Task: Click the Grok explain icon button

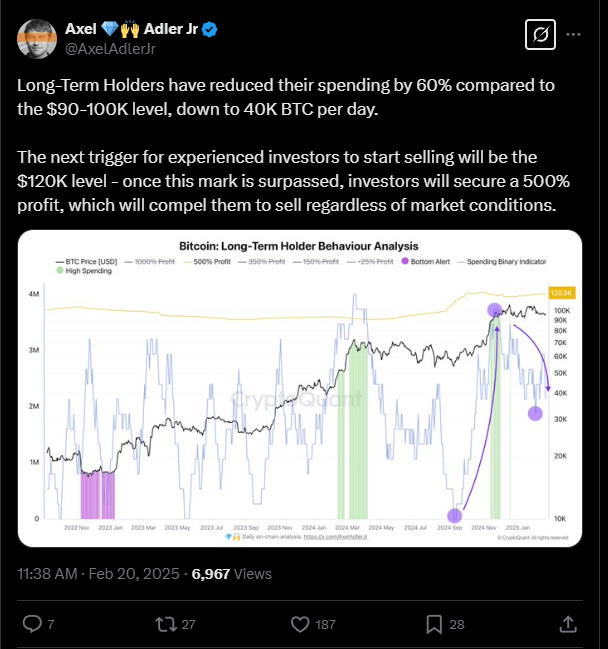Action: pos(540,34)
